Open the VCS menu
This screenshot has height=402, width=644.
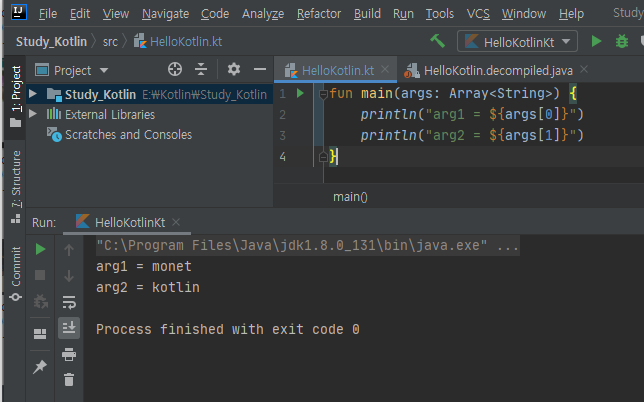click(x=478, y=14)
